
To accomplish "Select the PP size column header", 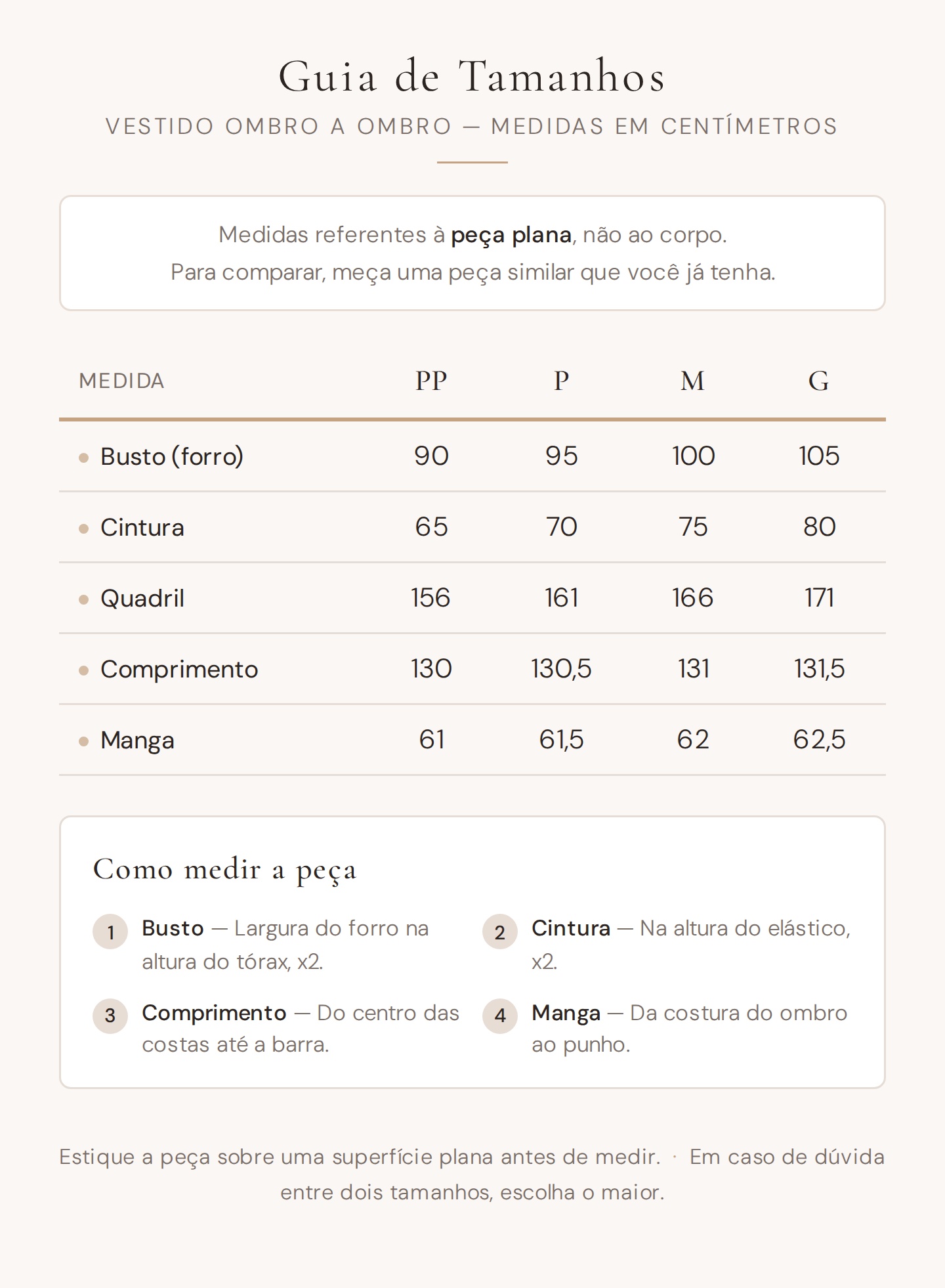I will [x=431, y=381].
